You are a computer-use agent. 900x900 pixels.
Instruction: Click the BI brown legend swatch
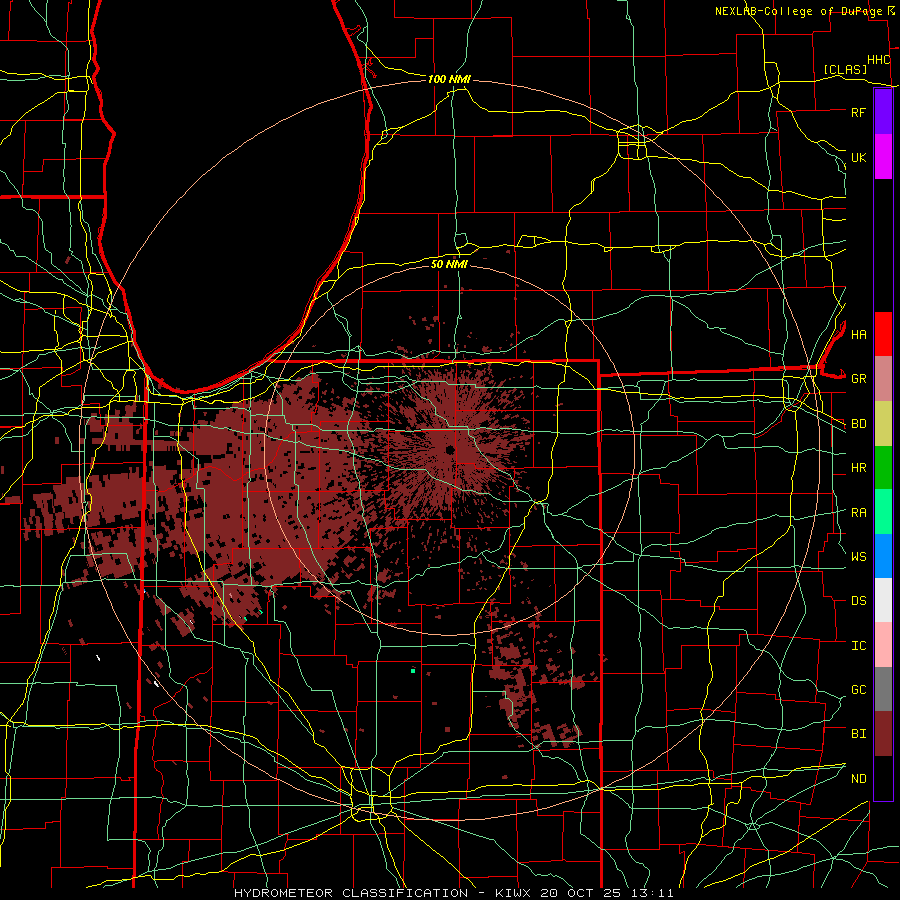click(x=883, y=734)
